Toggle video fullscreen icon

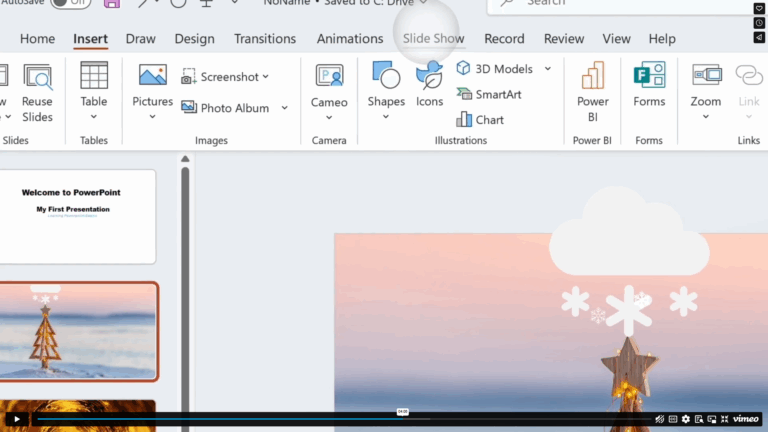coord(725,419)
